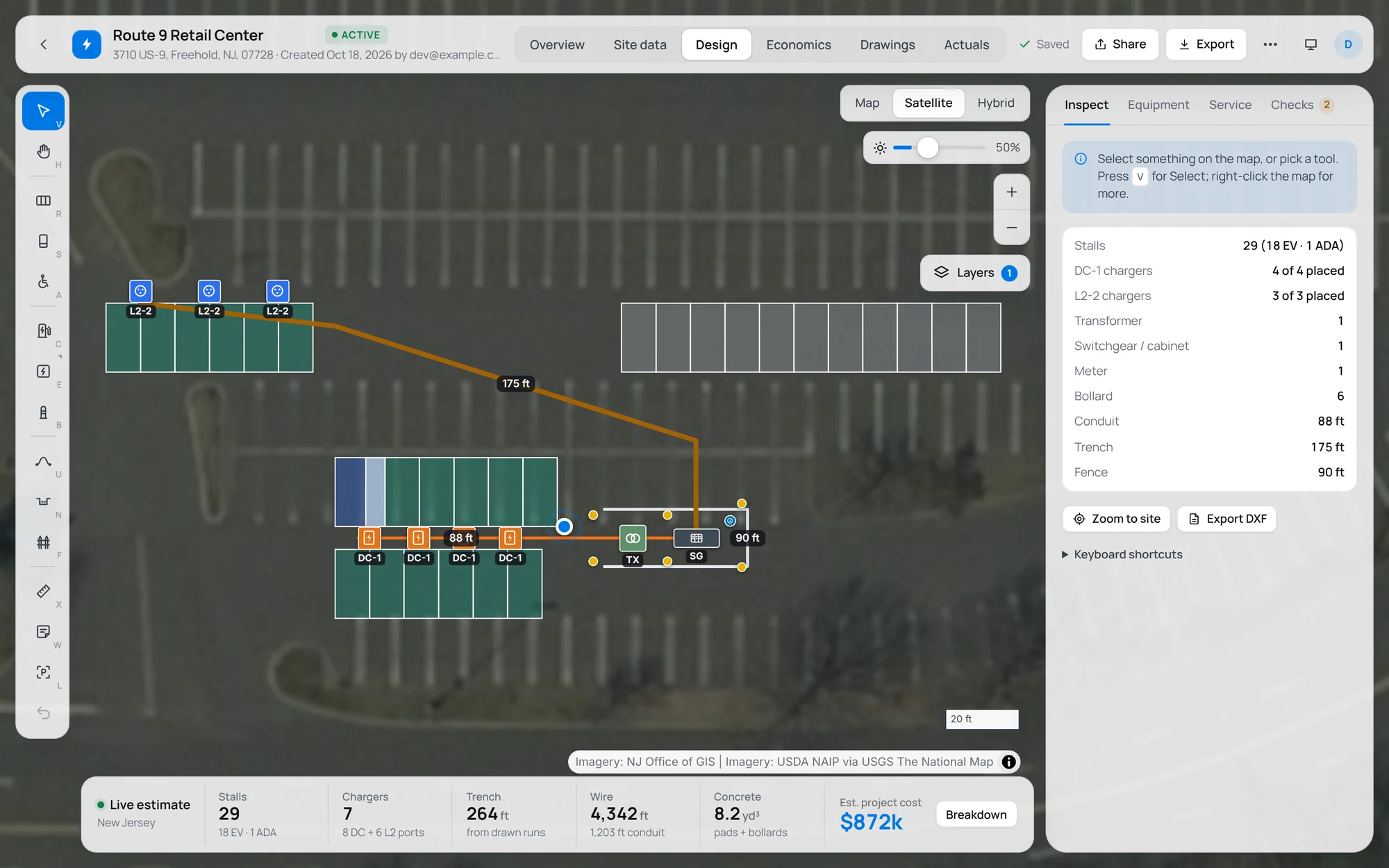
Task: Open the Site data tab
Action: (x=640, y=44)
